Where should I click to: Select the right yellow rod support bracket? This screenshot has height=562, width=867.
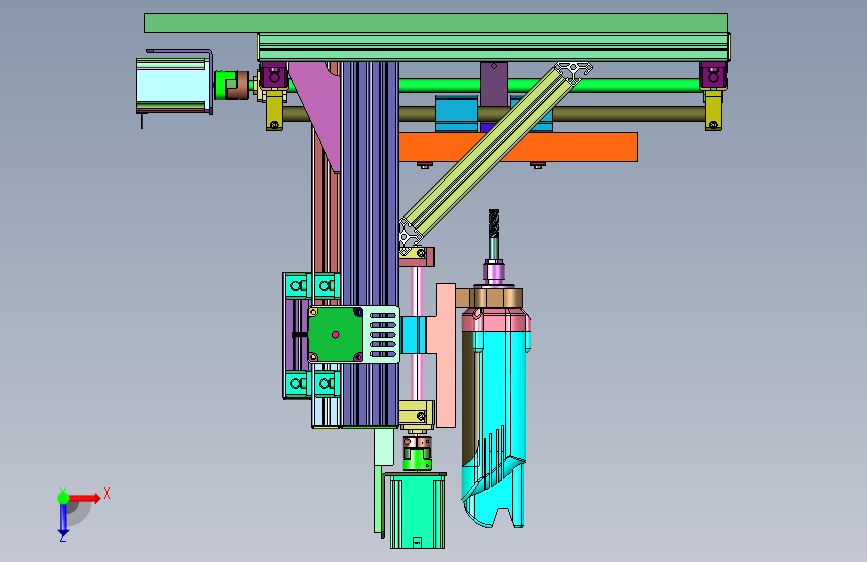click(x=713, y=110)
